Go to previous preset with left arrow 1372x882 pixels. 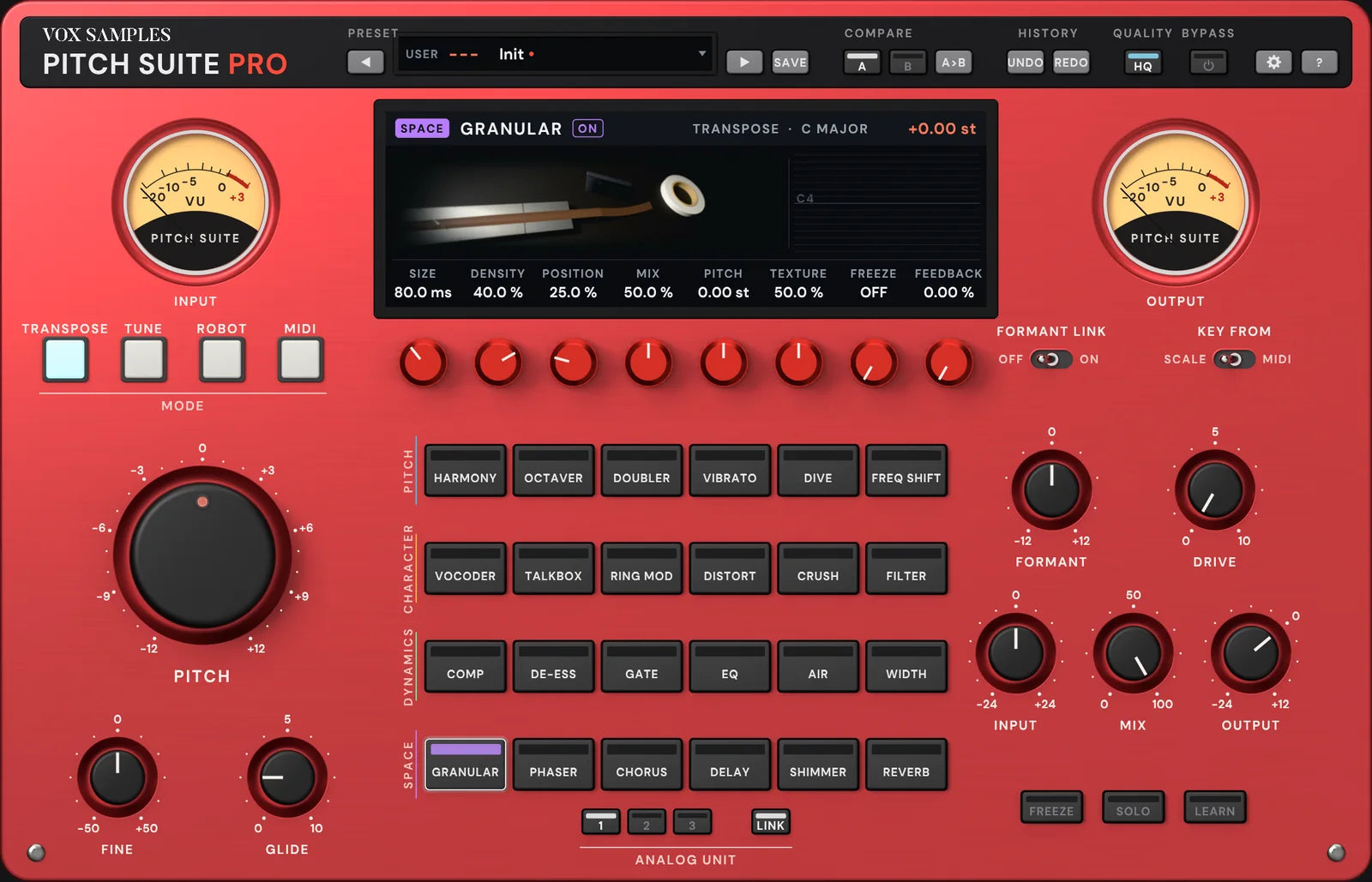tap(365, 62)
